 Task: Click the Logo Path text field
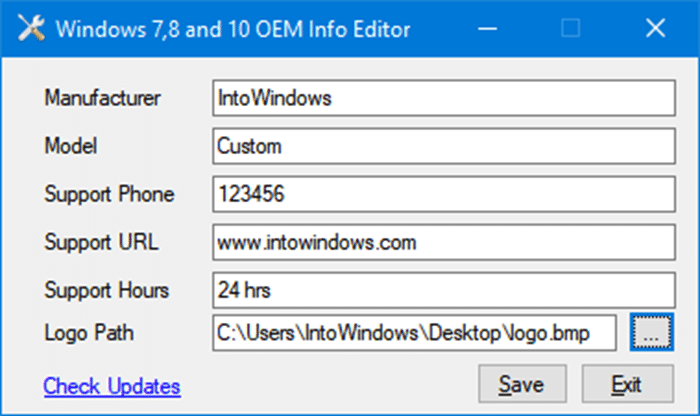point(414,334)
